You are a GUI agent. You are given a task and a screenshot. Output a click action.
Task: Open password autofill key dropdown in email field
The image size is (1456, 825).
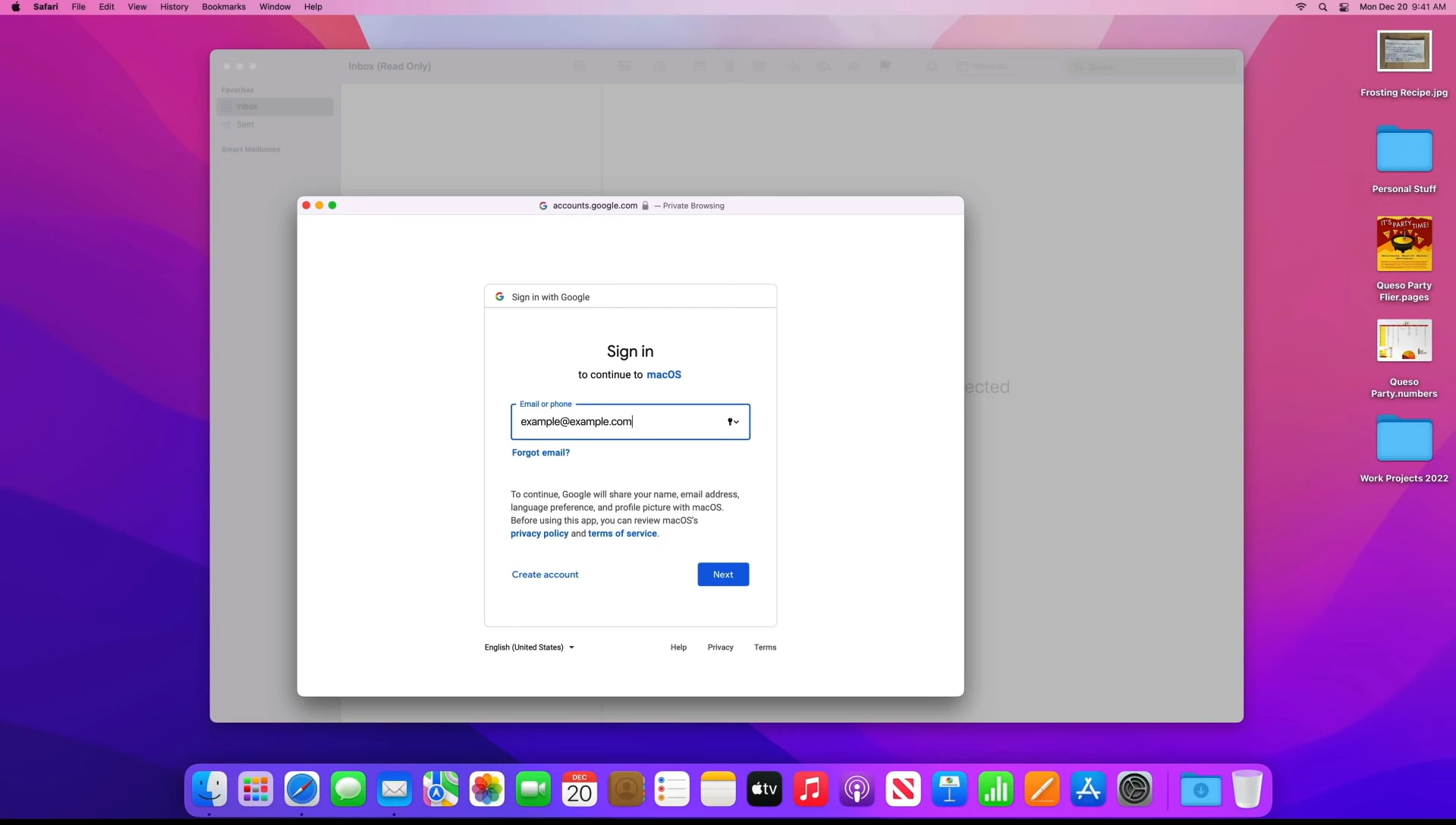pyautogui.click(x=733, y=422)
